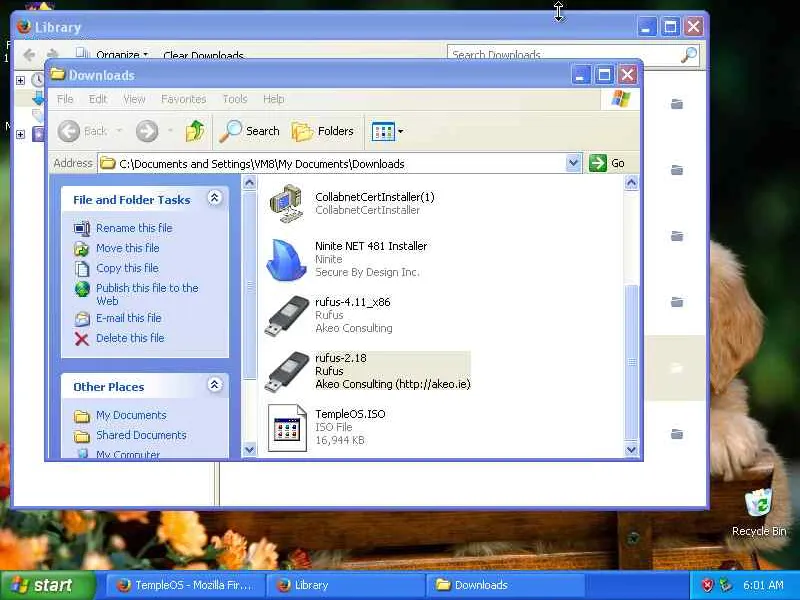Collapse File and Folder Tasks panel
This screenshot has height=600, width=800.
click(215, 198)
